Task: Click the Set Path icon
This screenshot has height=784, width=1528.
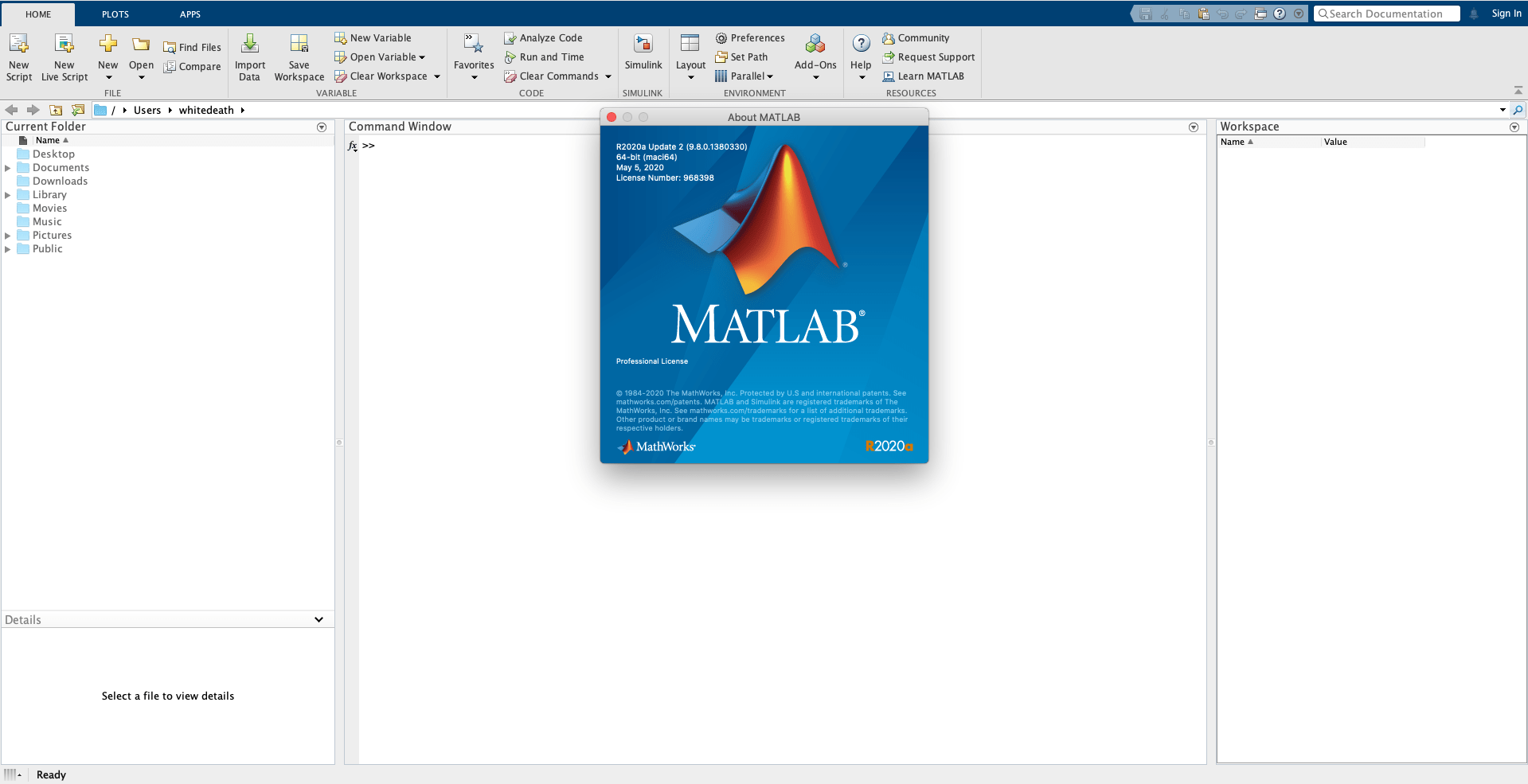Action: pyautogui.click(x=741, y=57)
